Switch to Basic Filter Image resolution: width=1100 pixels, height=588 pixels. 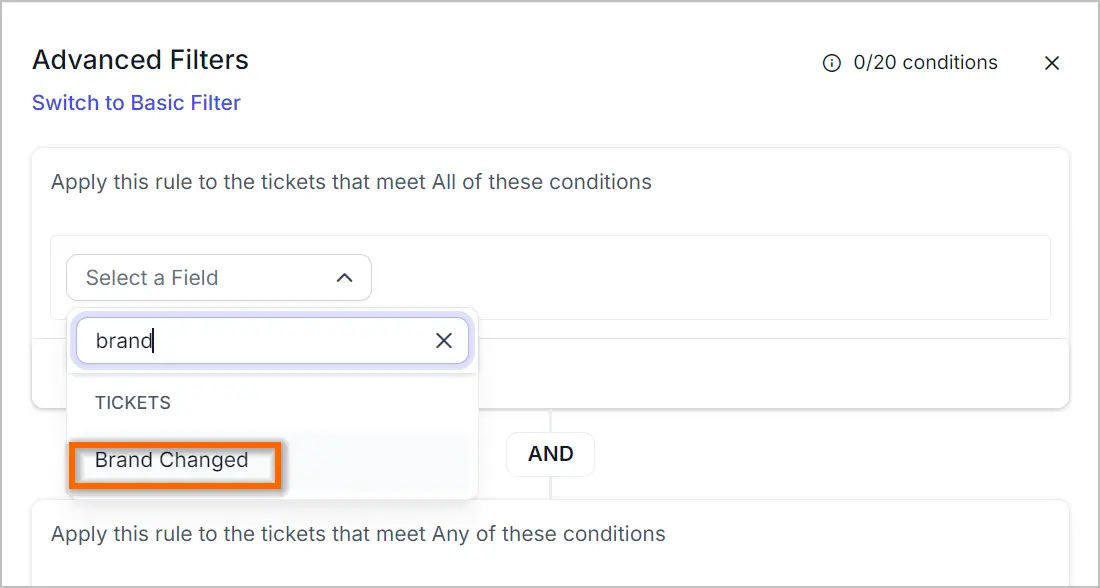pyautogui.click(x=136, y=103)
